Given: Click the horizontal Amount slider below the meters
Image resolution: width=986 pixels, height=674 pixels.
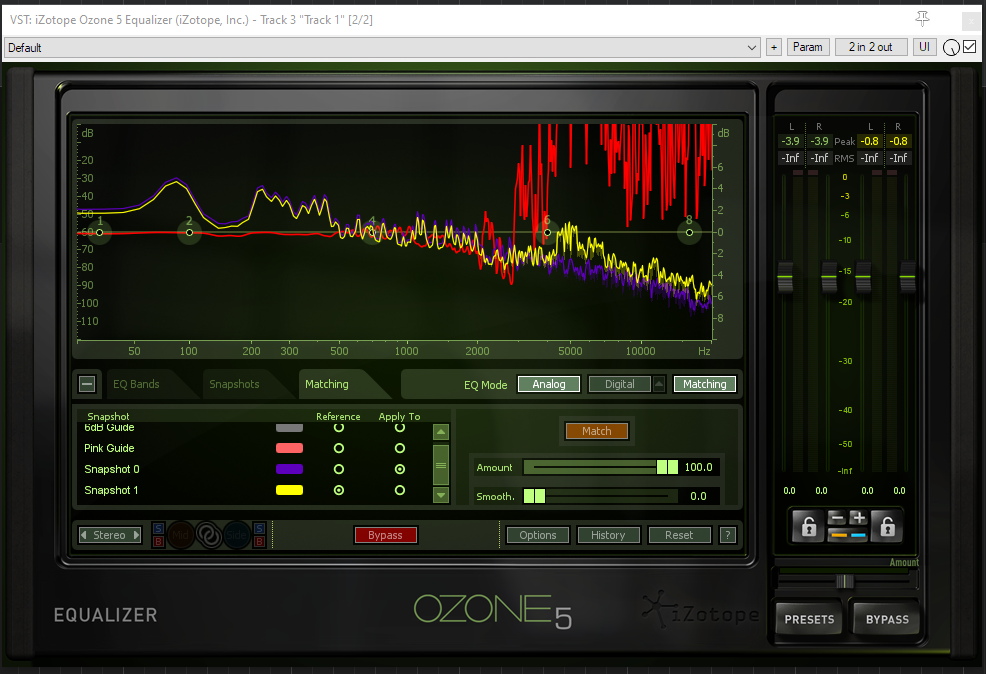Looking at the screenshot, I should [846, 581].
